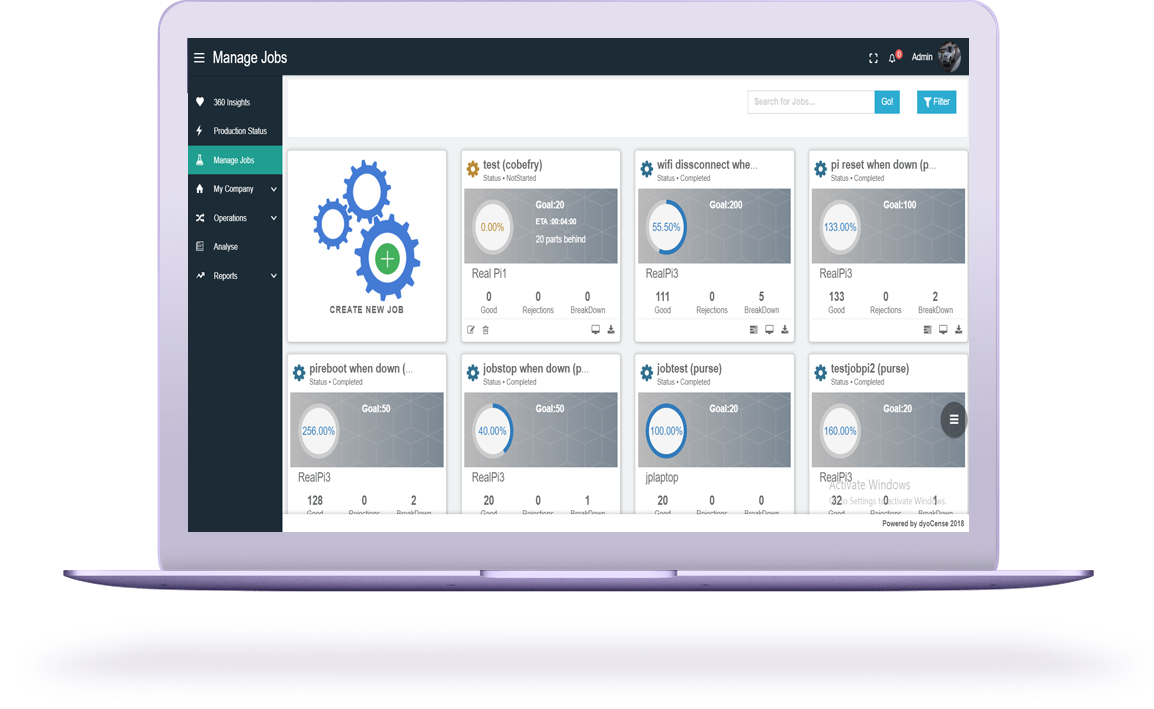Open the pireboot when down job title
Screen dimensions: 1154x709
tap(361, 369)
